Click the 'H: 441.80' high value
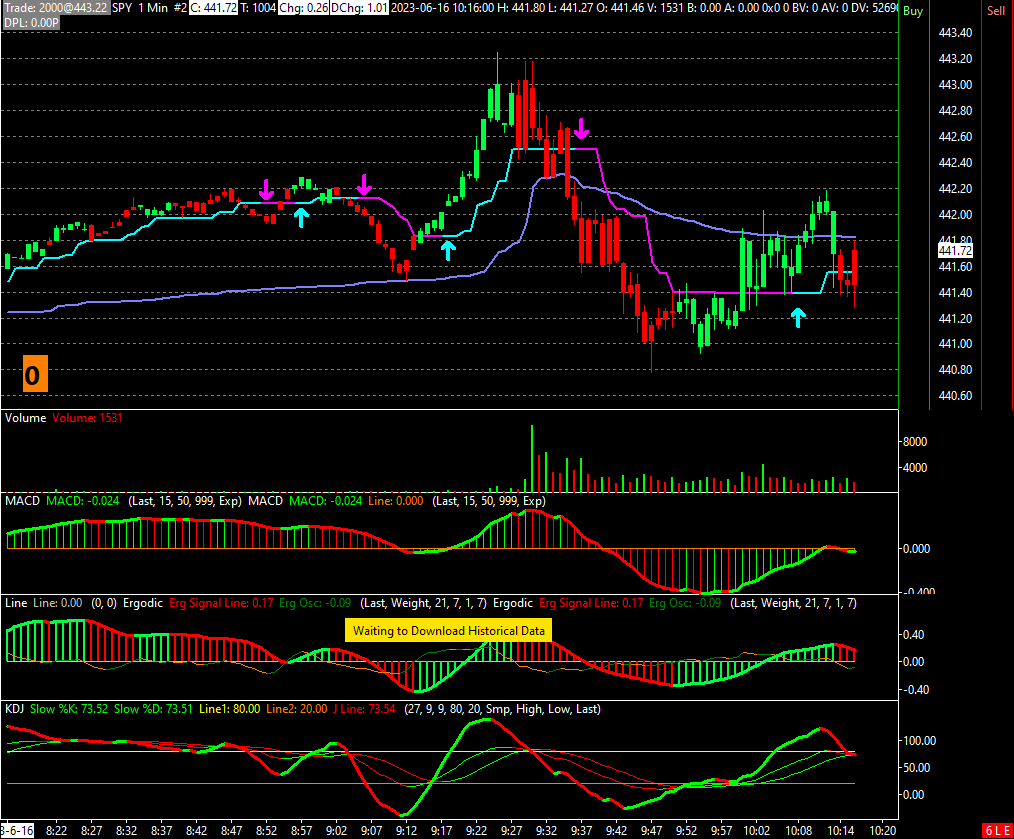 click(521, 8)
